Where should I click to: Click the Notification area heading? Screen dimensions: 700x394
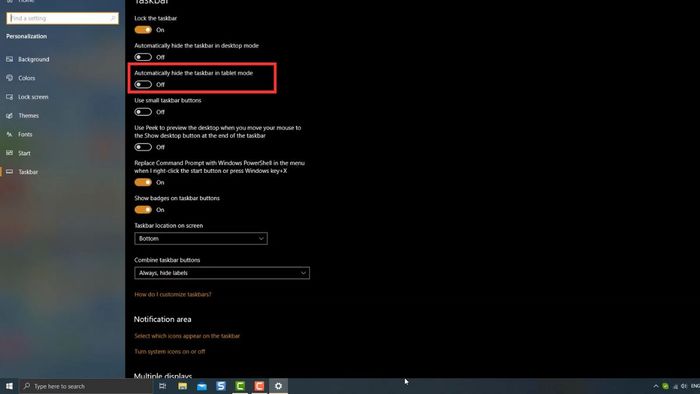[x=162, y=319]
